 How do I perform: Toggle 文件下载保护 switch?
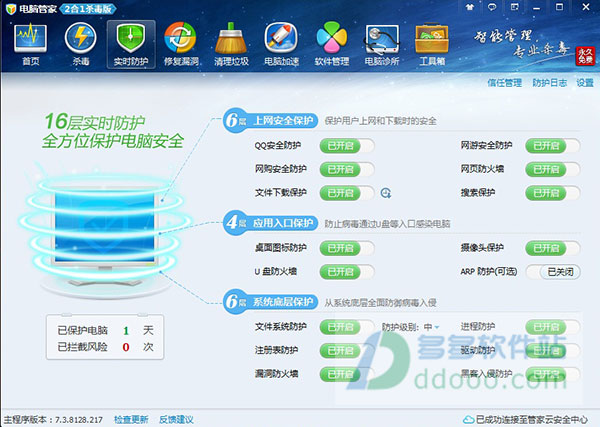pos(347,193)
